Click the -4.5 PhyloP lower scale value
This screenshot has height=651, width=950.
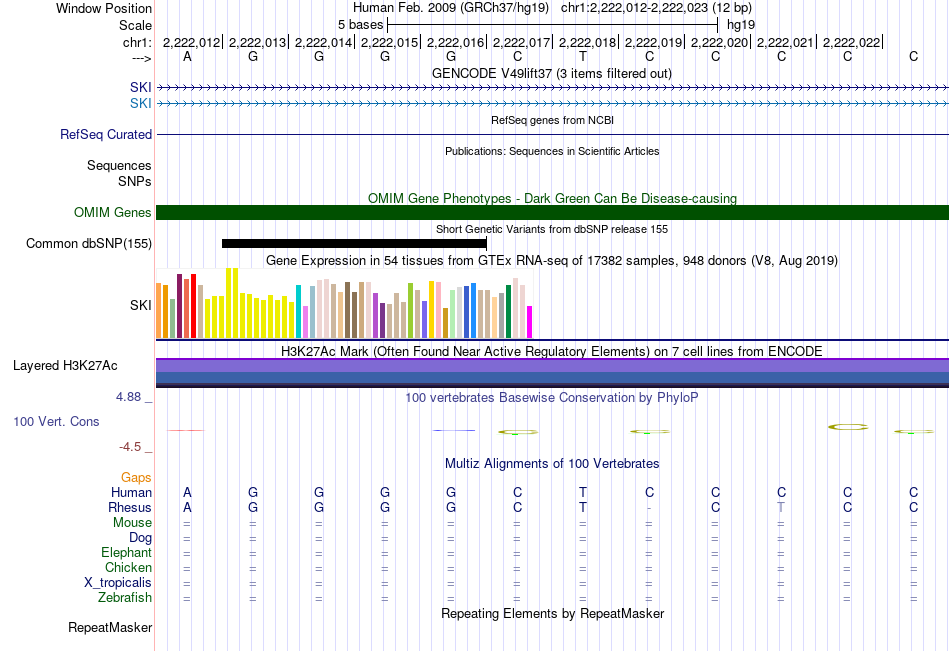130,447
